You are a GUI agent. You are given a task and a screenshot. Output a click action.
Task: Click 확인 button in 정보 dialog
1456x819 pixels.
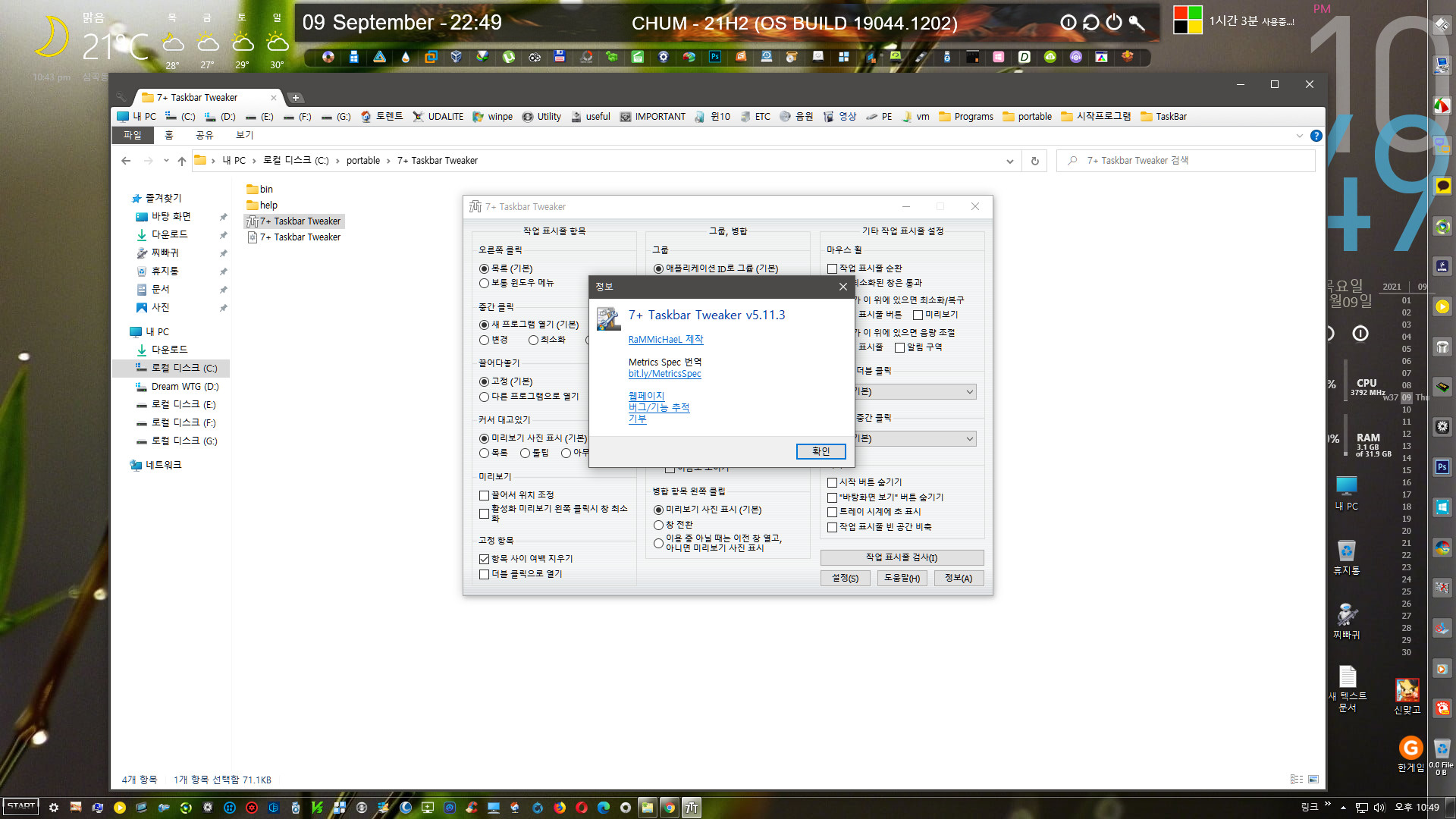(821, 451)
